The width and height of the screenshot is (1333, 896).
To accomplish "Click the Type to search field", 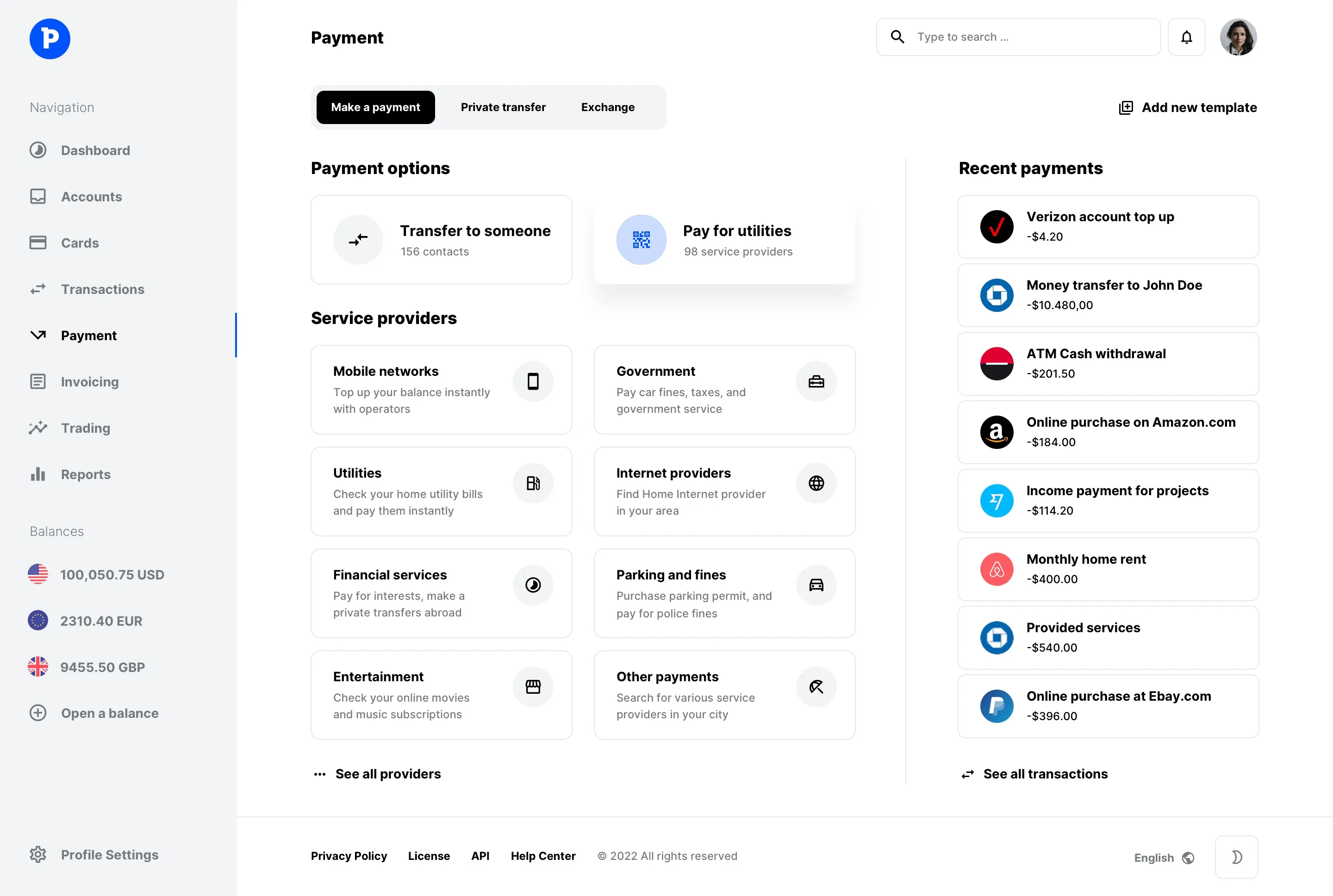I will pos(1028,37).
